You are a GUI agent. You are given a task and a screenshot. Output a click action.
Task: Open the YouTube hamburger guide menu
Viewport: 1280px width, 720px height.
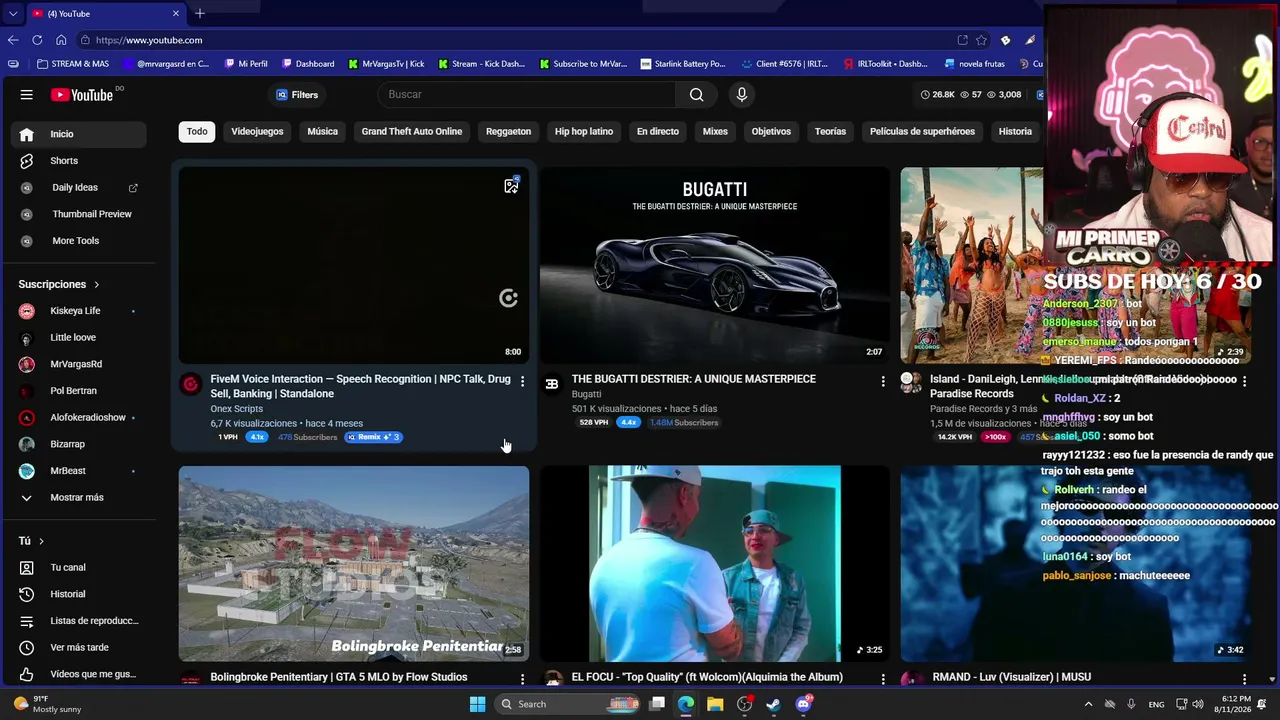(x=27, y=95)
